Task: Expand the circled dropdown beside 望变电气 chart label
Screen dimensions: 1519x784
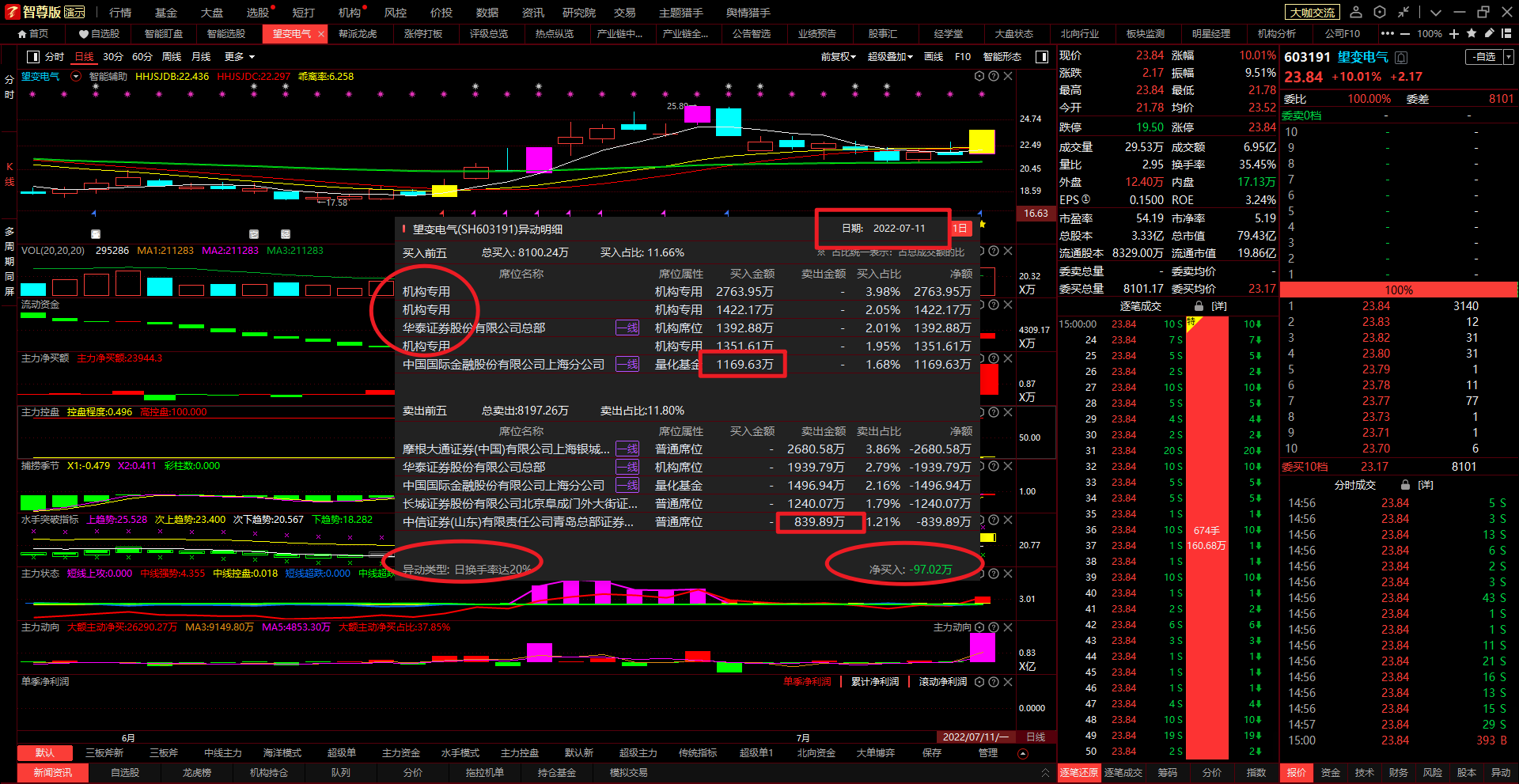Action: [76, 76]
